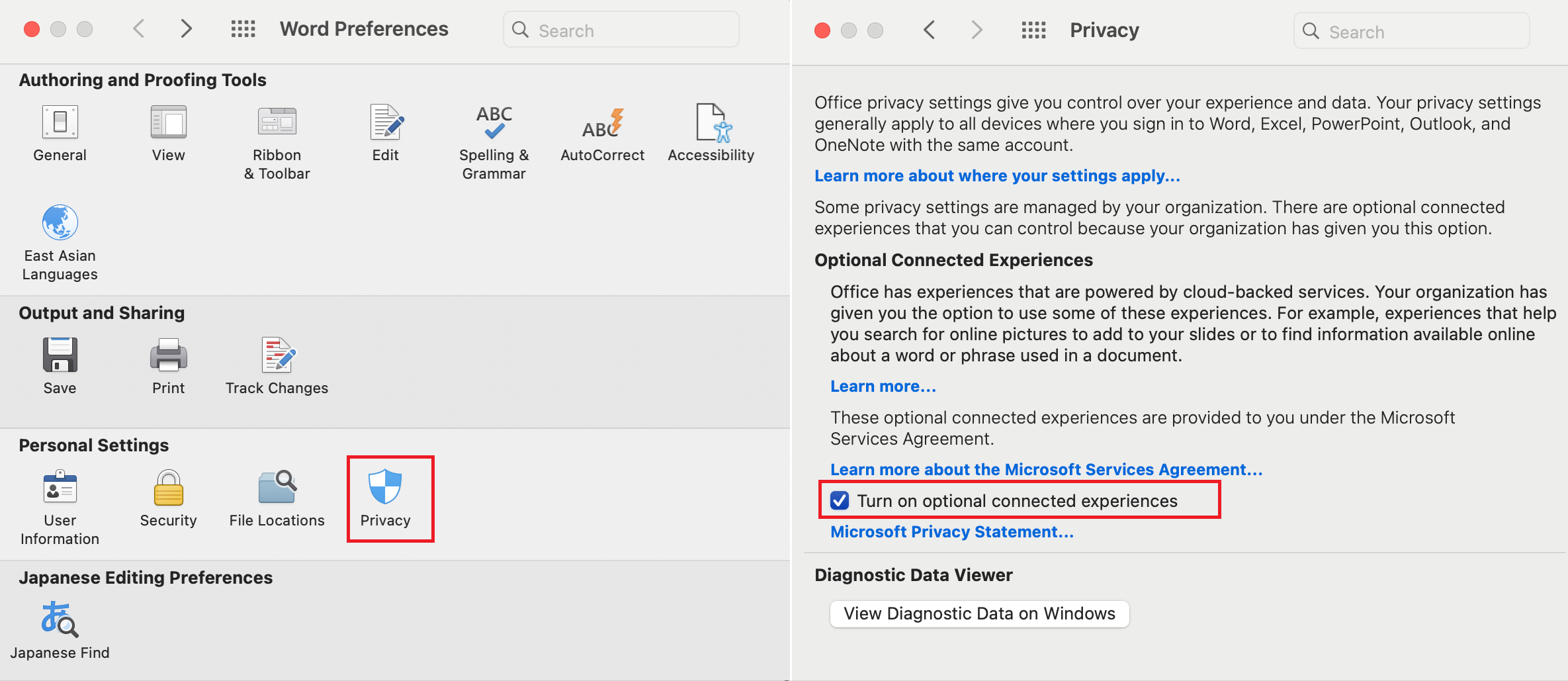The height and width of the screenshot is (681, 1568).
Task: Open Privacy preferences
Action: pyautogui.click(x=386, y=499)
